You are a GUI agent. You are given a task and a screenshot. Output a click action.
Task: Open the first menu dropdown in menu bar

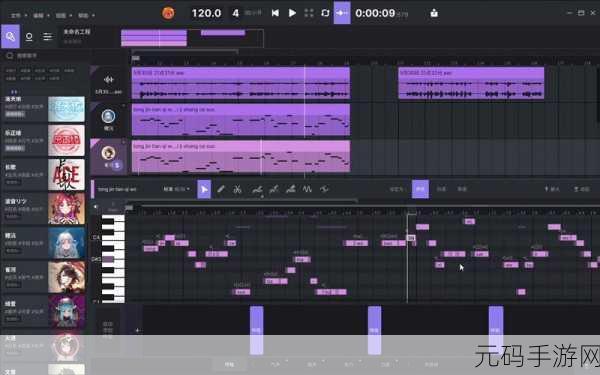point(18,16)
